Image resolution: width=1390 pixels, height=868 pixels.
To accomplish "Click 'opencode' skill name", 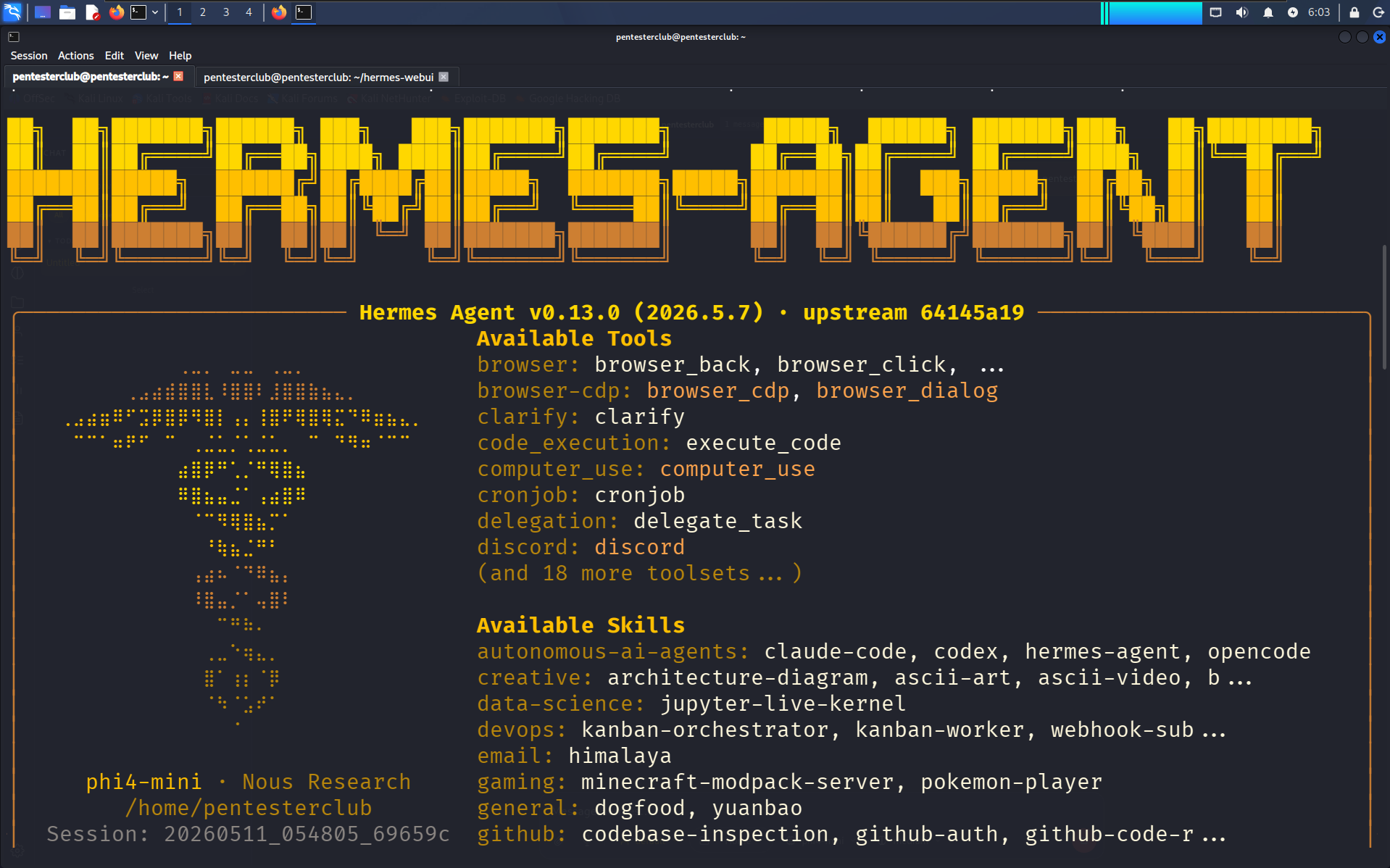I will 1259,651.
